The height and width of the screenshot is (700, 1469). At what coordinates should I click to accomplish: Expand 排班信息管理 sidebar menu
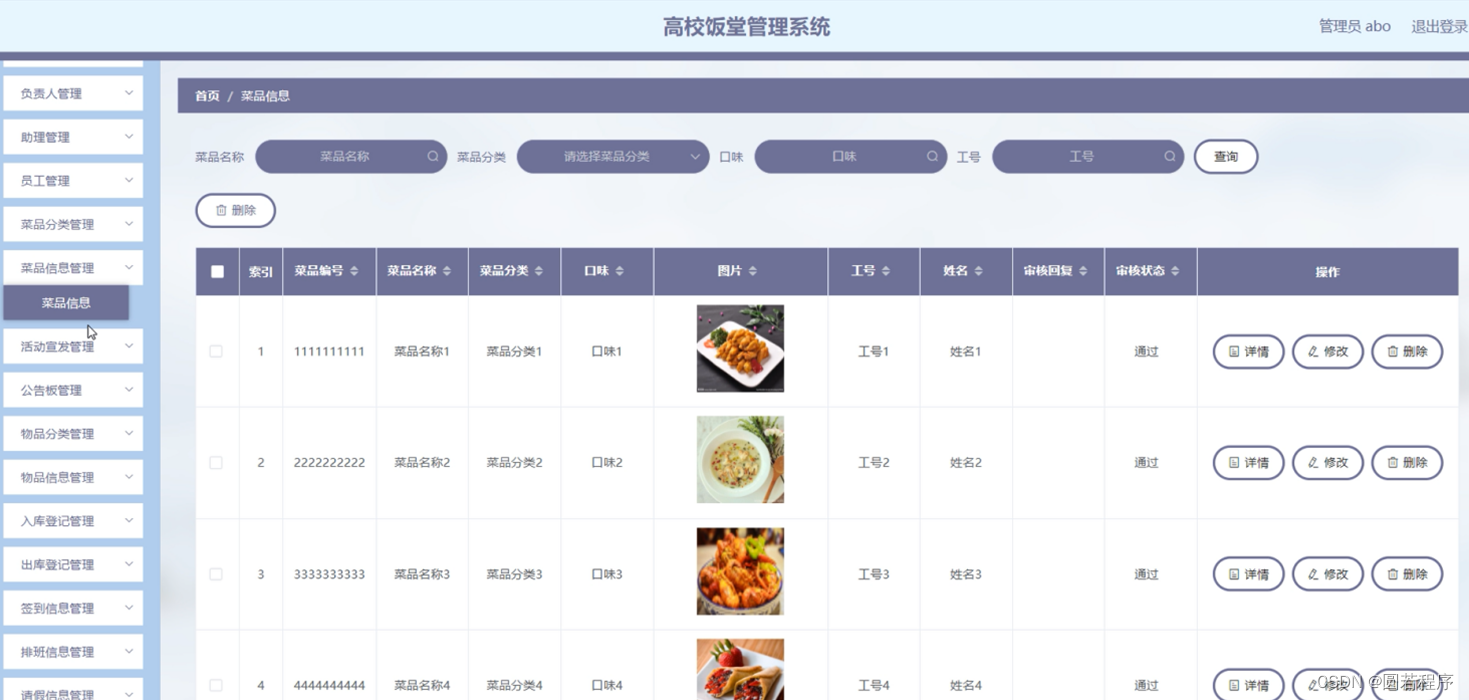coord(73,651)
